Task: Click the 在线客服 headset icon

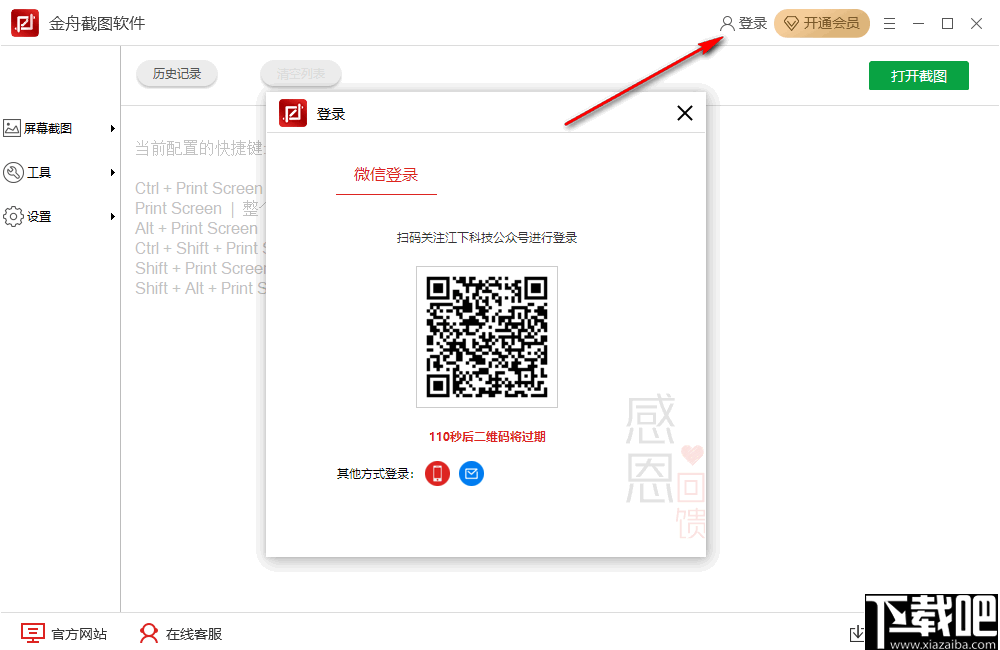Action: pos(149,633)
